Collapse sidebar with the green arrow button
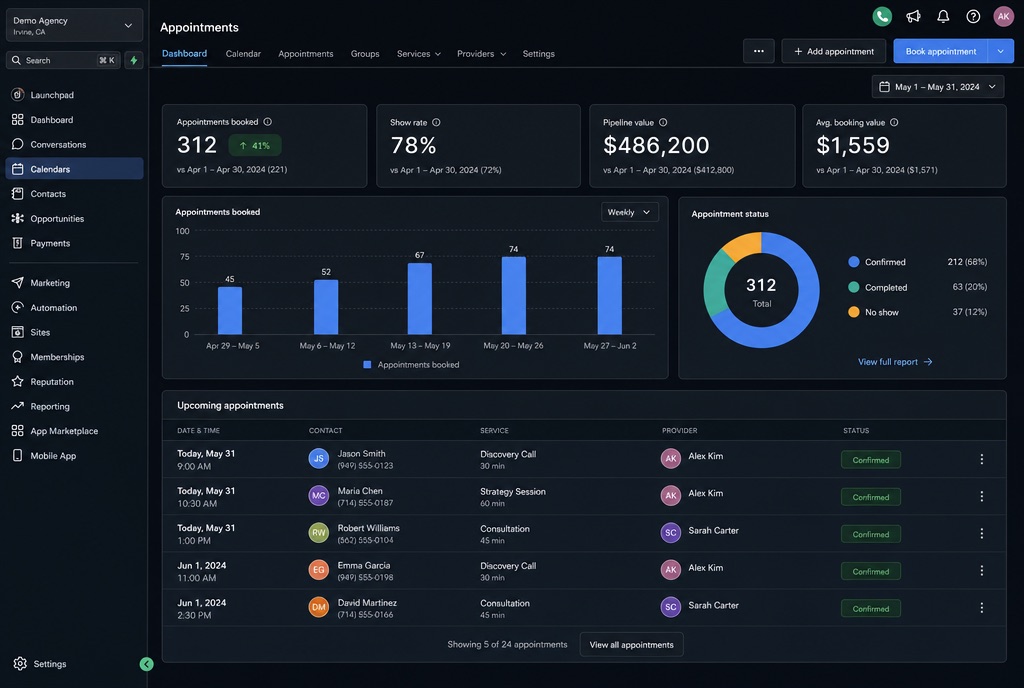Viewport: 1024px width, 688px height. point(146,664)
